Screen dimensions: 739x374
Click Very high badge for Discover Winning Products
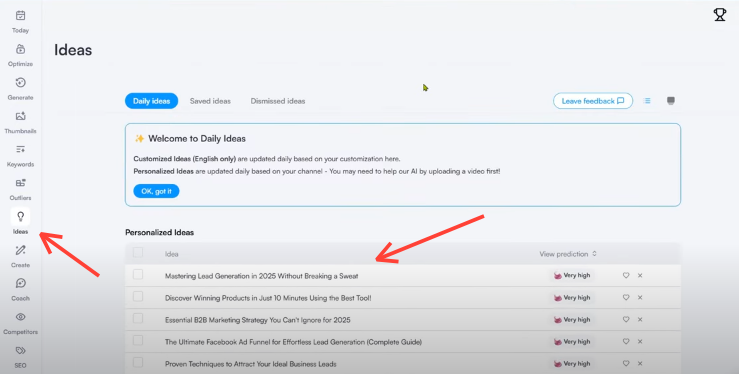click(572, 298)
